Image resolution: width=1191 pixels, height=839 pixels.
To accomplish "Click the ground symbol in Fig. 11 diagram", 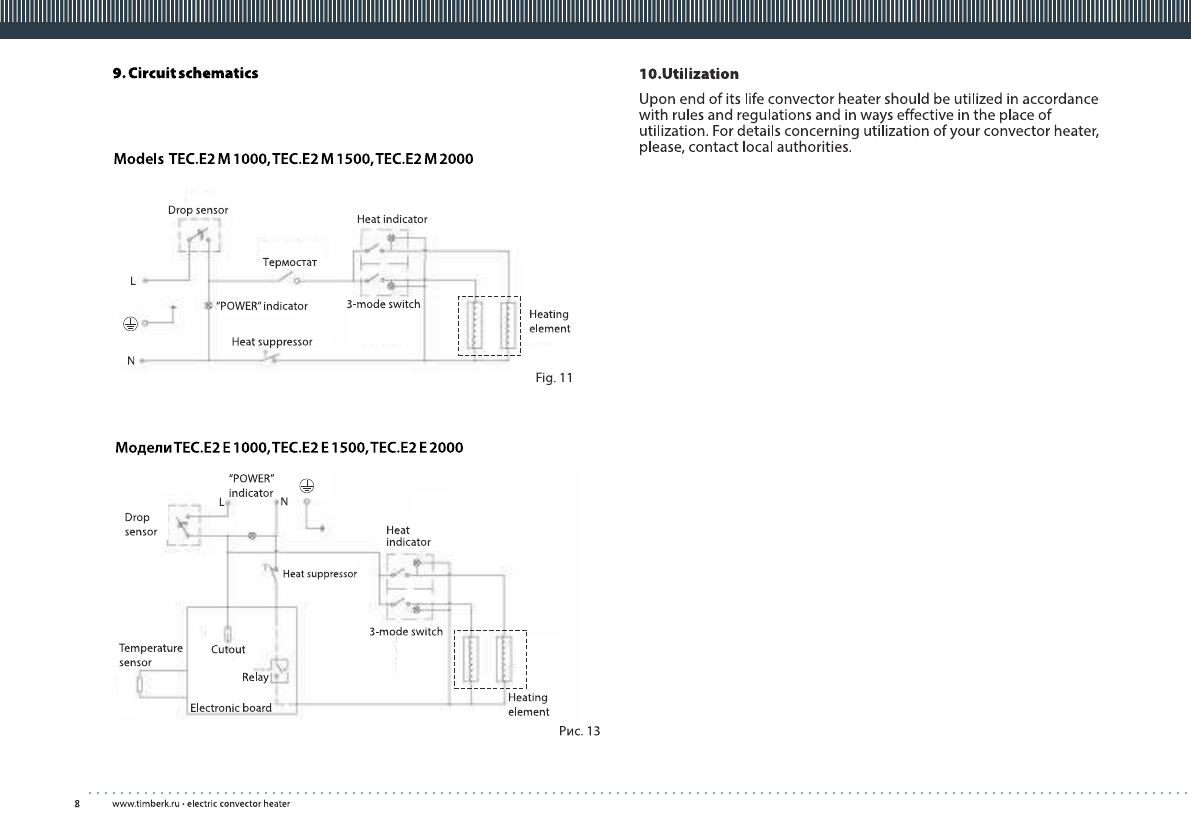I will point(129,324).
